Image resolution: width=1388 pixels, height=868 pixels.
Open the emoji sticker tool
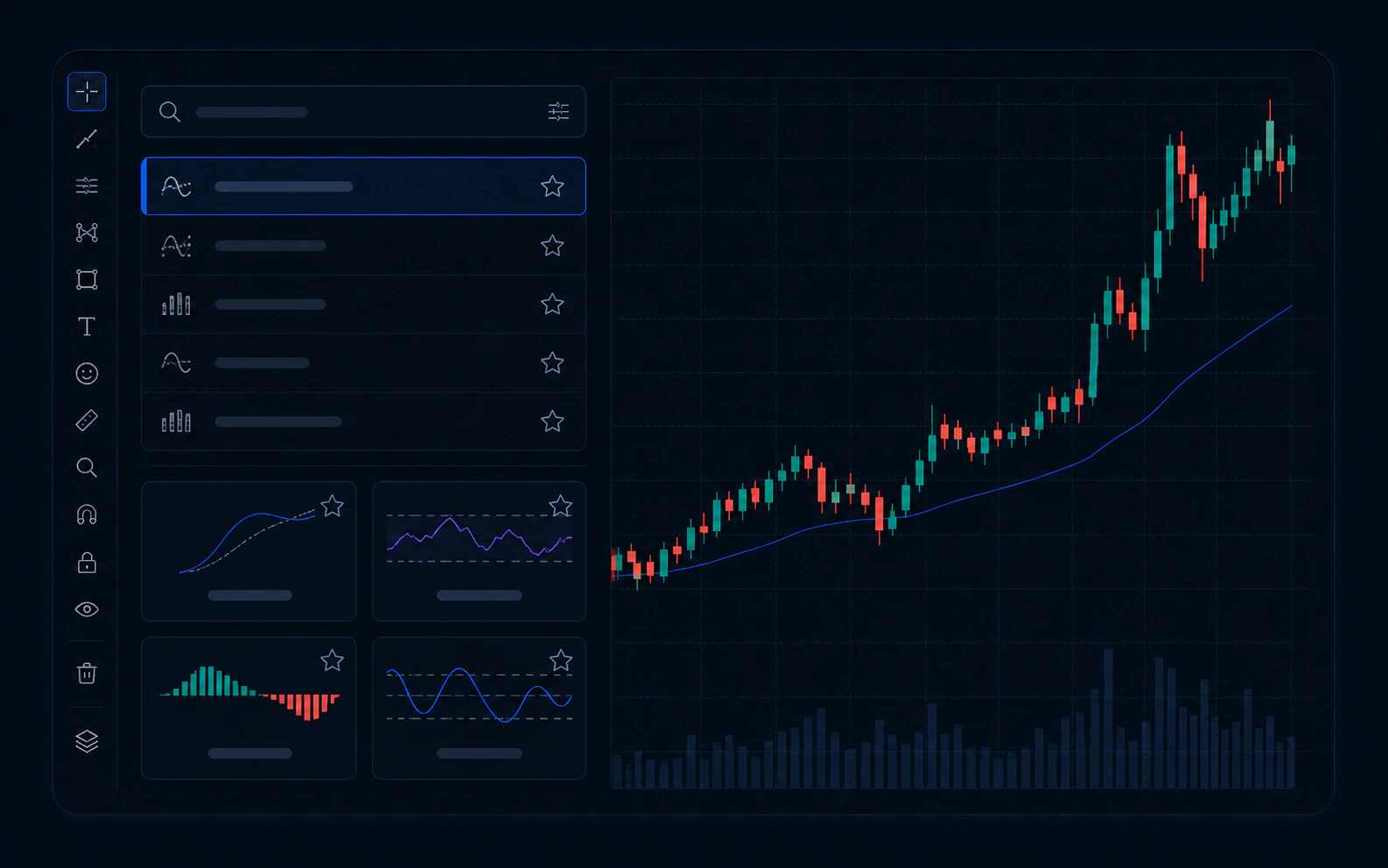coord(87,374)
